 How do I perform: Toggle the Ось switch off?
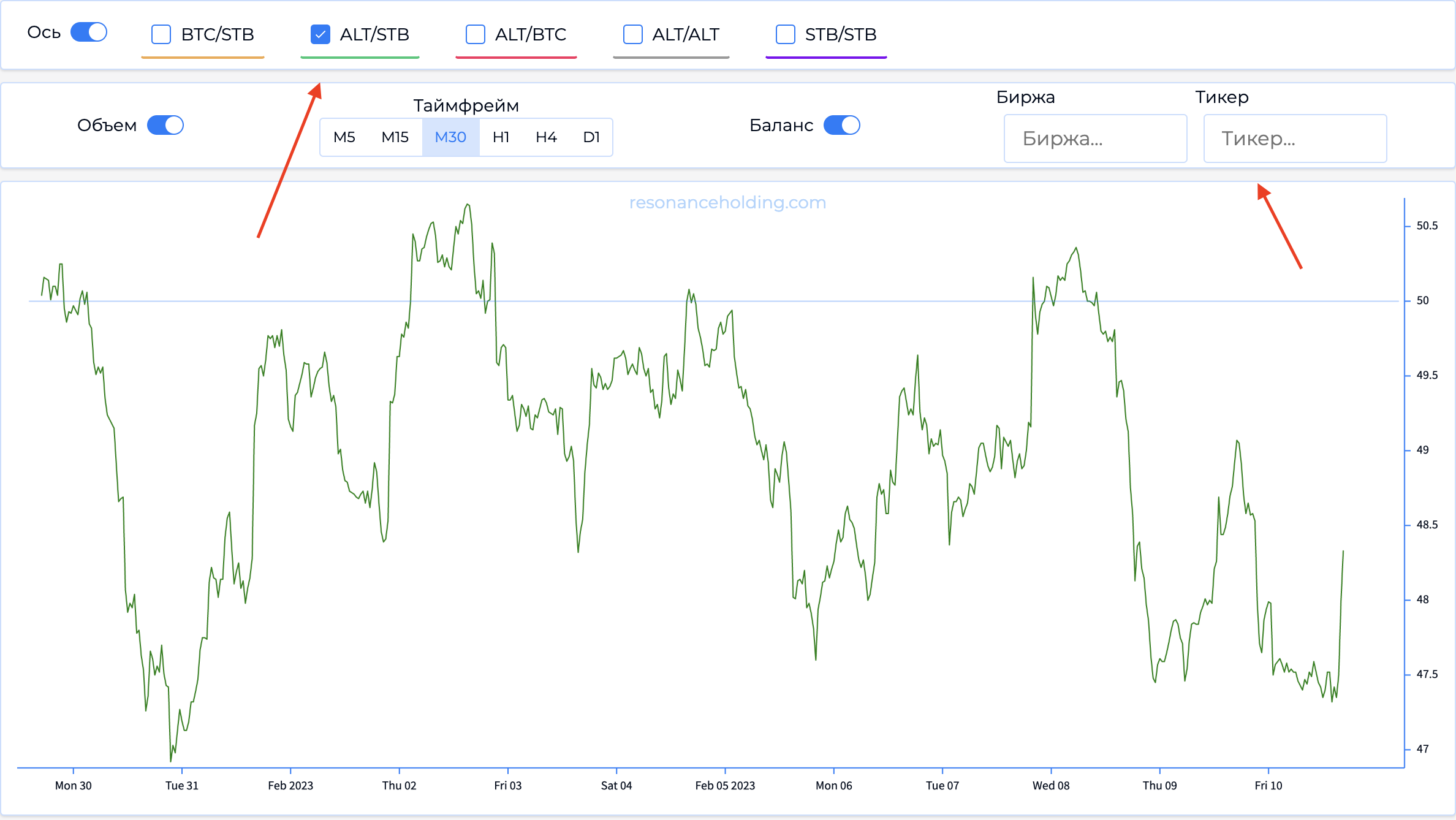pyautogui.click(x=89, y=32)
